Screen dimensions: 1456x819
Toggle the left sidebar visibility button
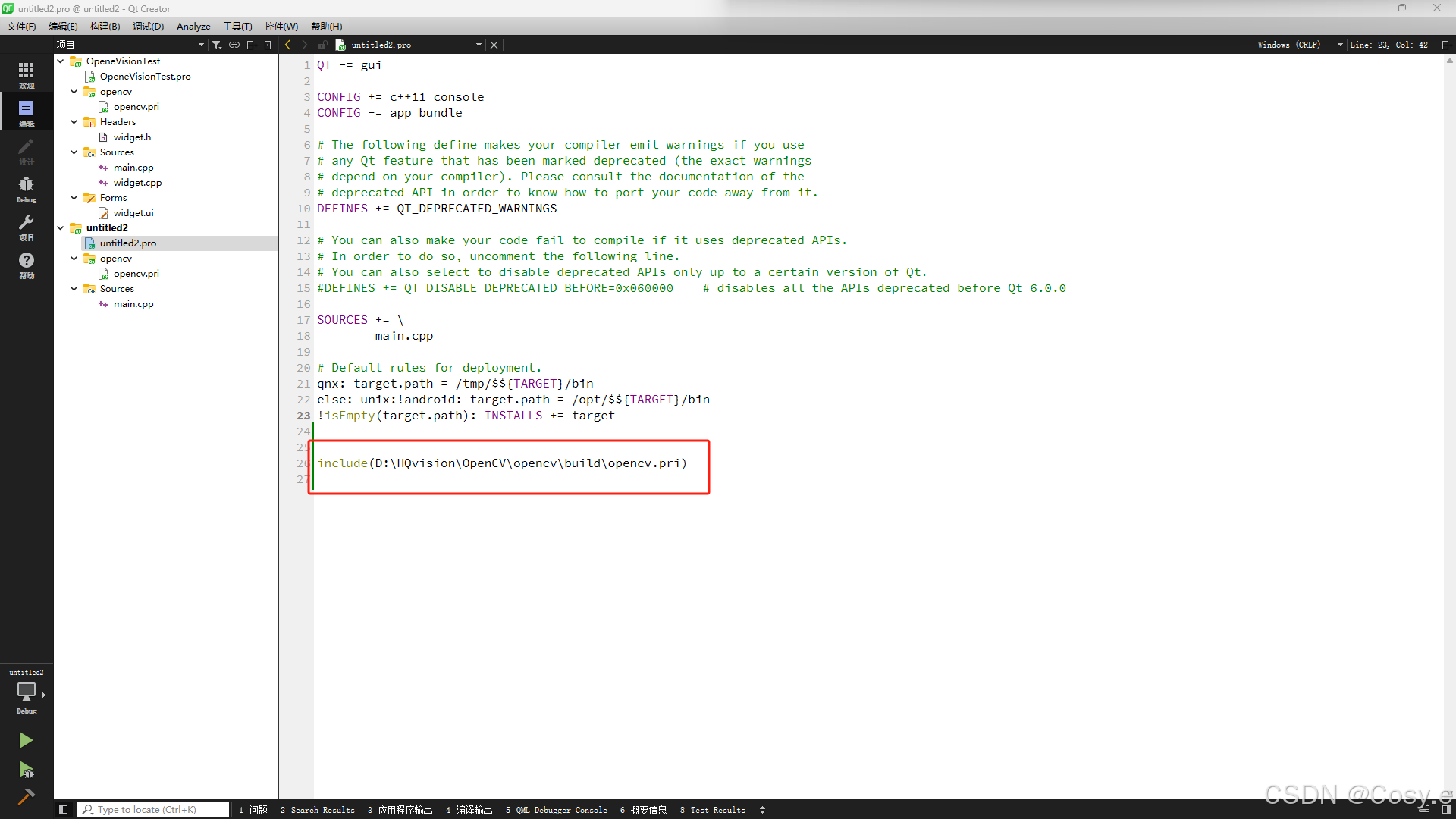pyautogui.click(x=64, y=810)
